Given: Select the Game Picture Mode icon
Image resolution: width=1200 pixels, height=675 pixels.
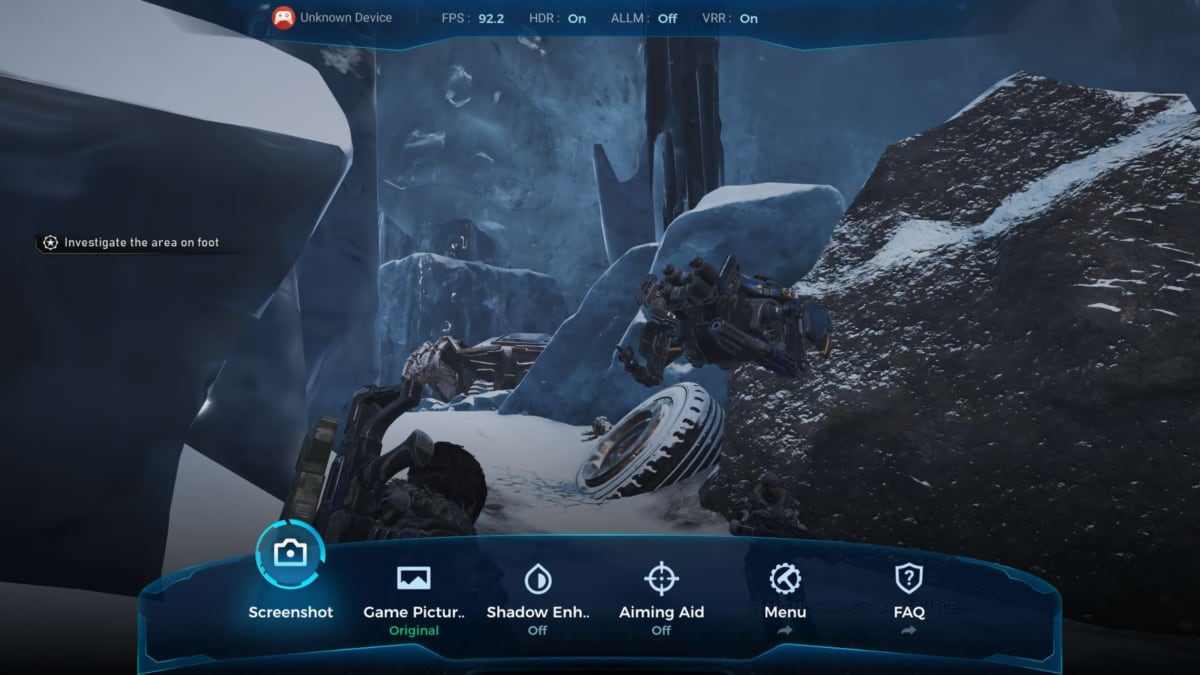Looking at the screenshot, I should click(x=414, y=578).
